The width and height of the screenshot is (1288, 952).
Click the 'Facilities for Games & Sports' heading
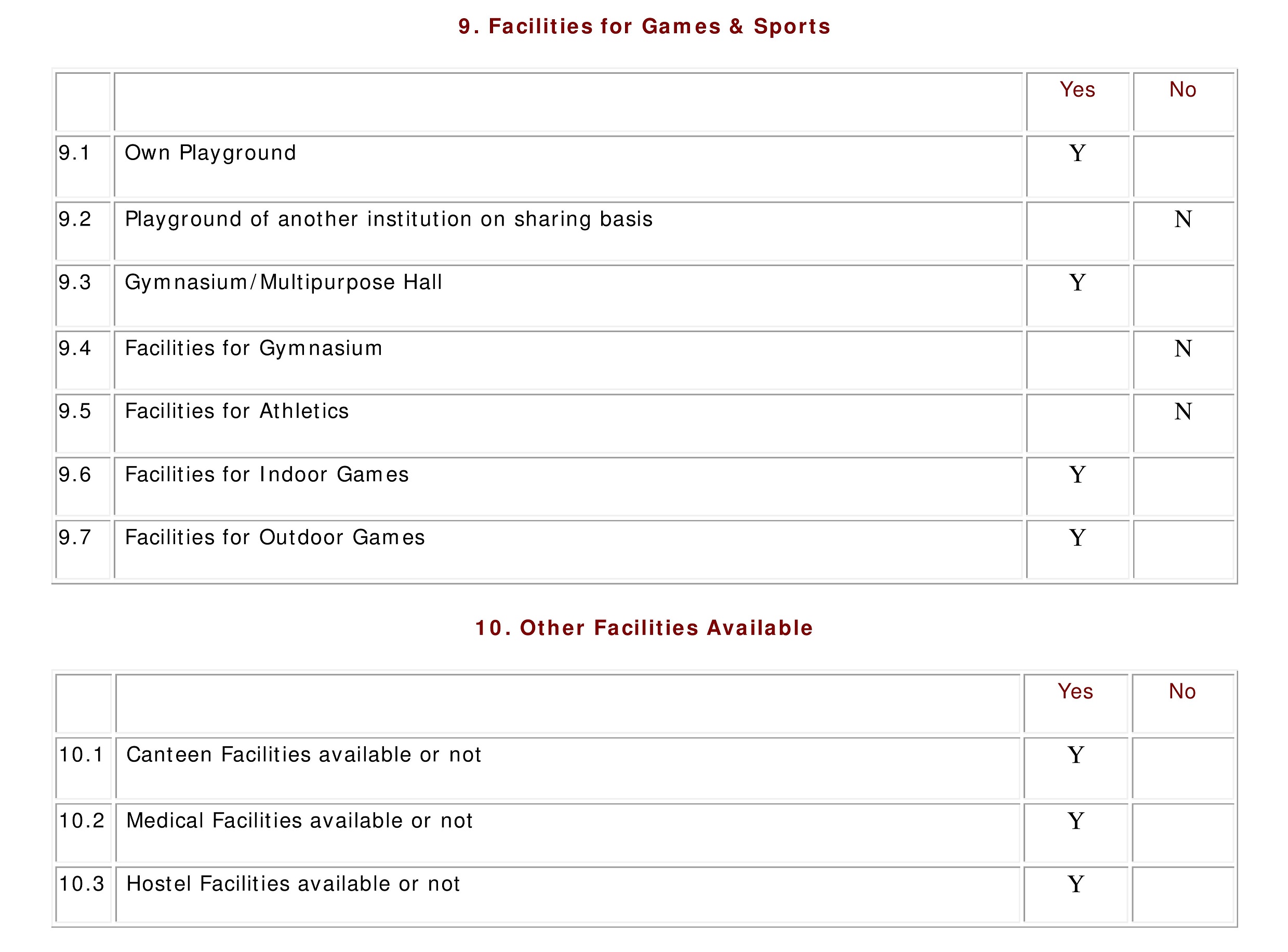tap(644, 27)
